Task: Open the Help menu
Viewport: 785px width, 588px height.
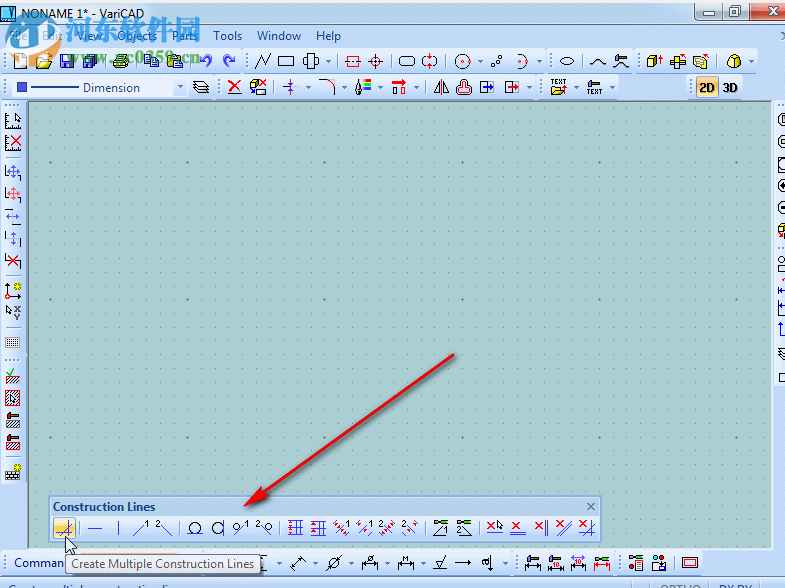Action: (328, 36)
